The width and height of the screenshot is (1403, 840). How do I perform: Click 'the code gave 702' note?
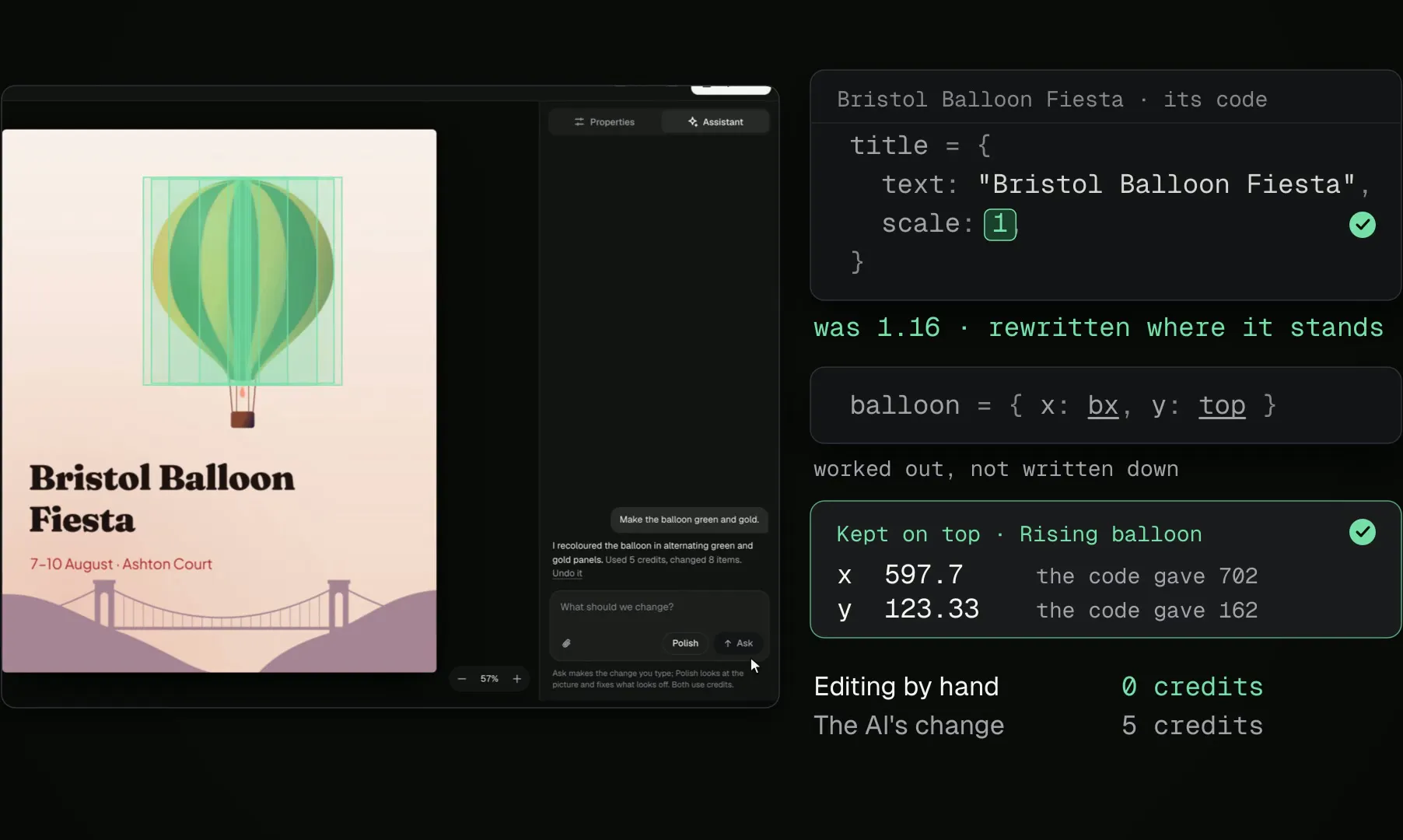point(1147,576)
